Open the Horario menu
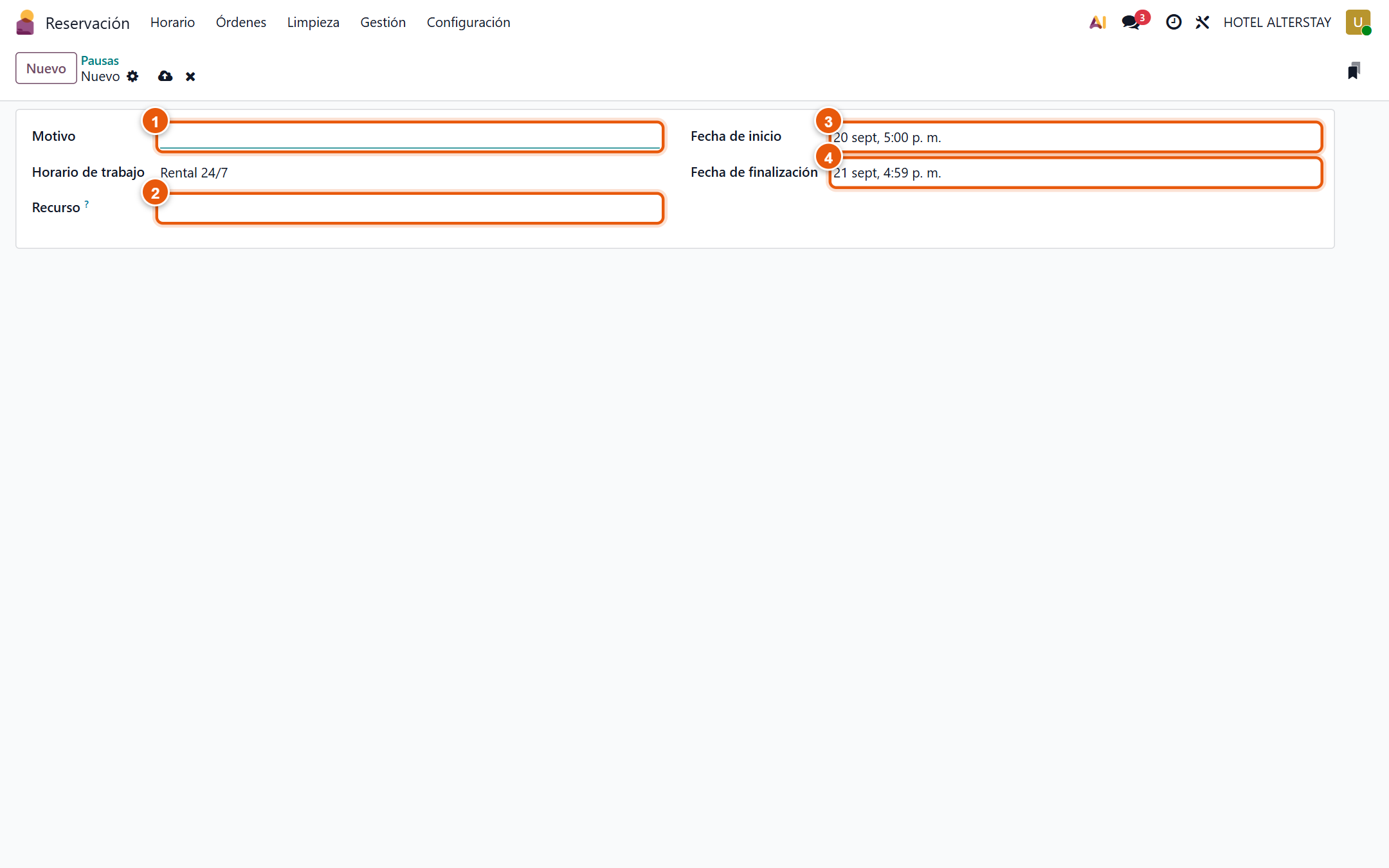Screen dimensions: 1389x868 click(x=172, y=23)
